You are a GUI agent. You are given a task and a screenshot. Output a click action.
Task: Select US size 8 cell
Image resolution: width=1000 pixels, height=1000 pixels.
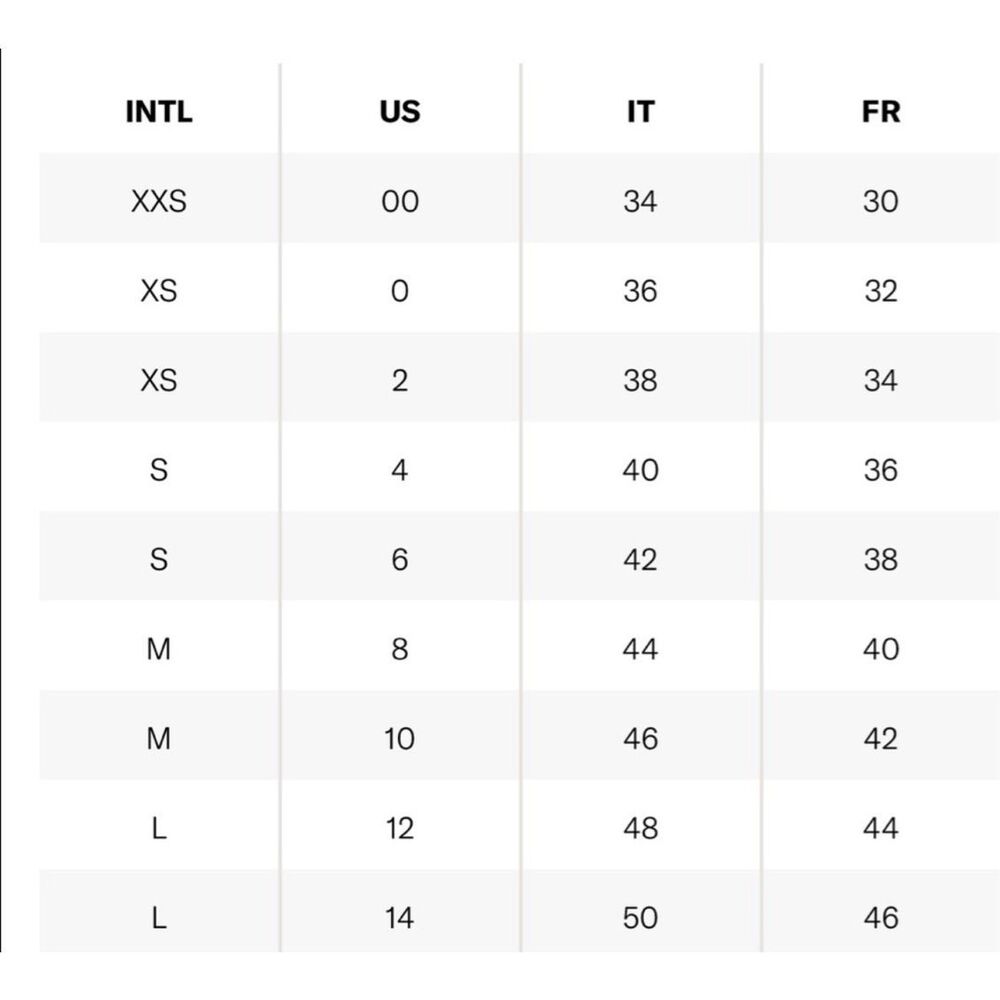tap(400, 649)
